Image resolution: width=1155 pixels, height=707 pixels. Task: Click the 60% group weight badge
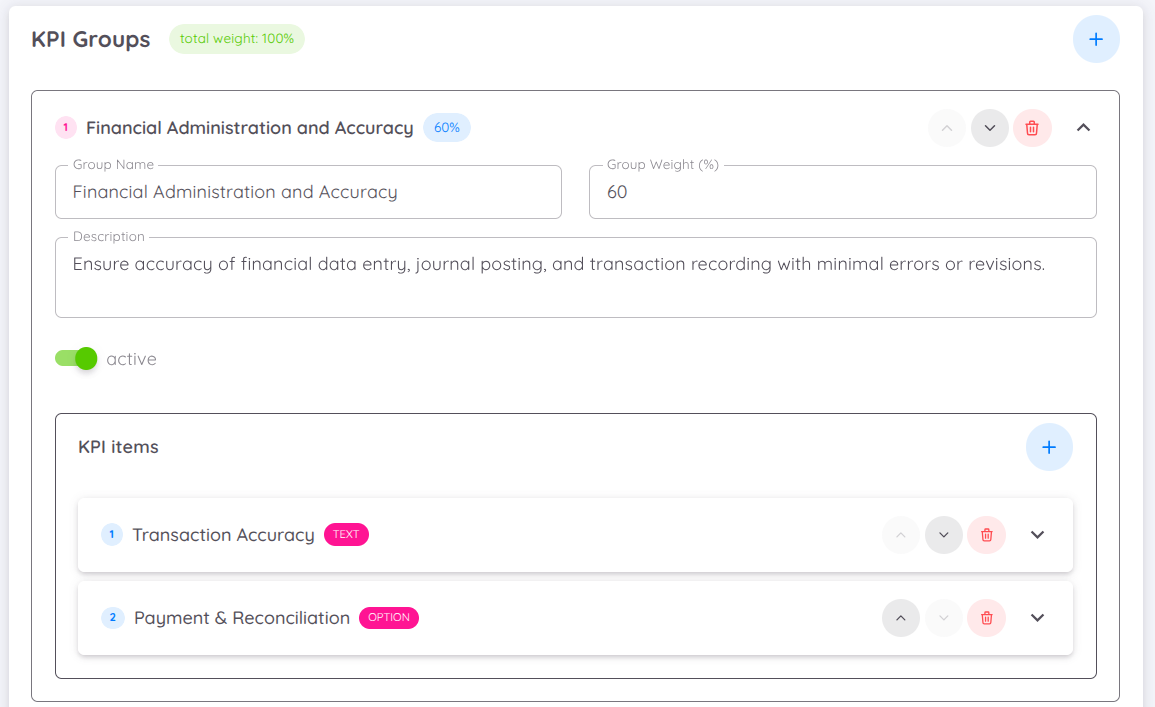coord(446,128)
